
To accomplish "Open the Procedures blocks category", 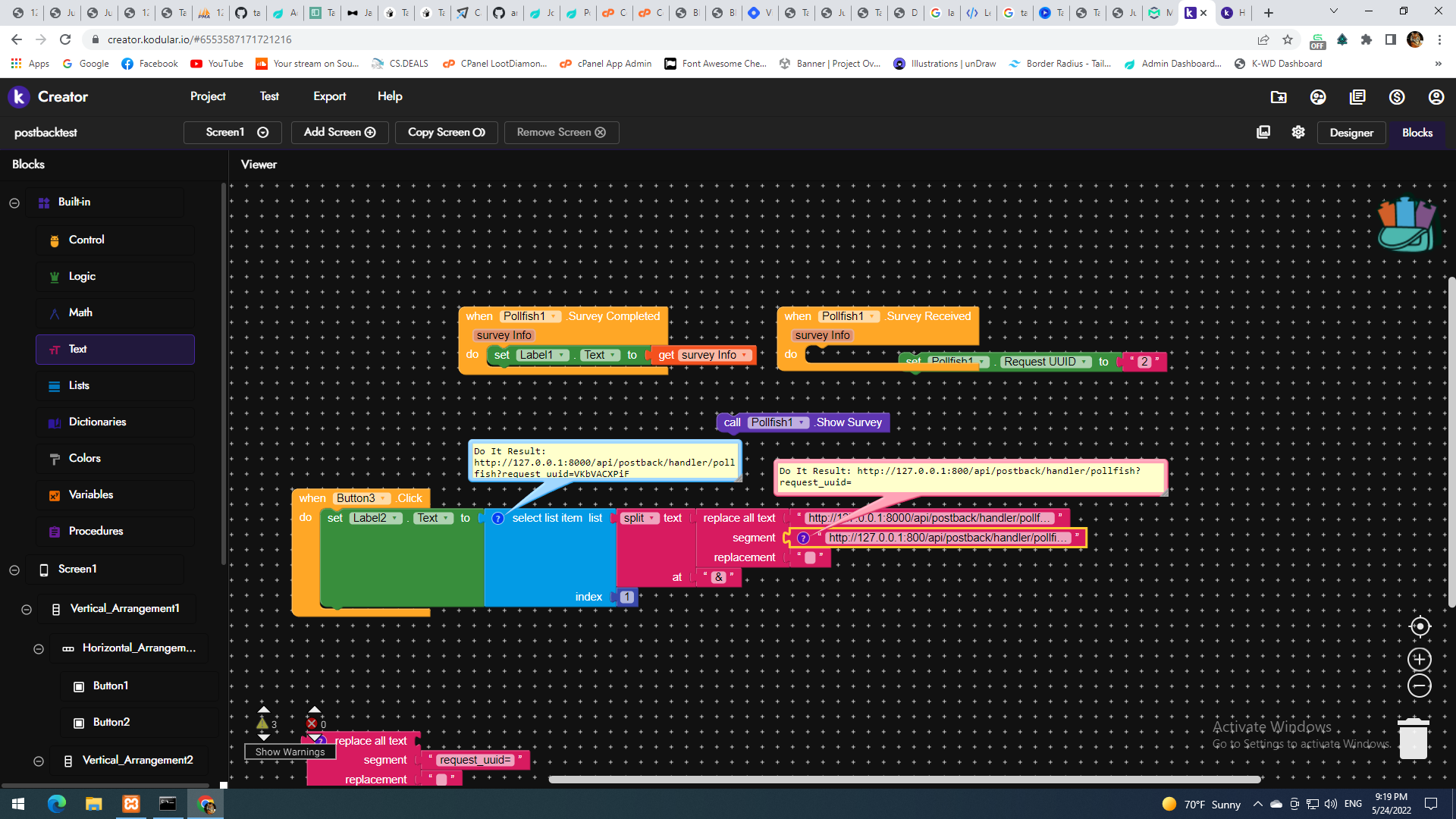I will coord(115,531).
